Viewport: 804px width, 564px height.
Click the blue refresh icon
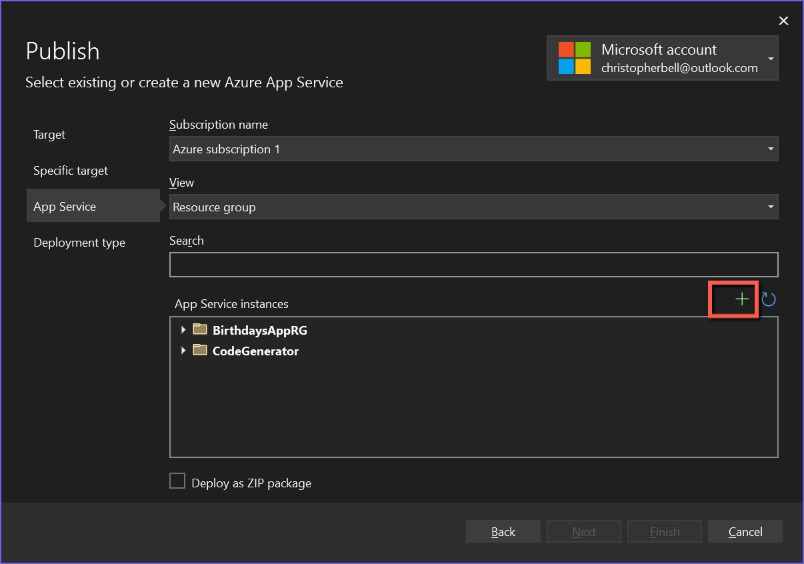(x=768, y=299)
